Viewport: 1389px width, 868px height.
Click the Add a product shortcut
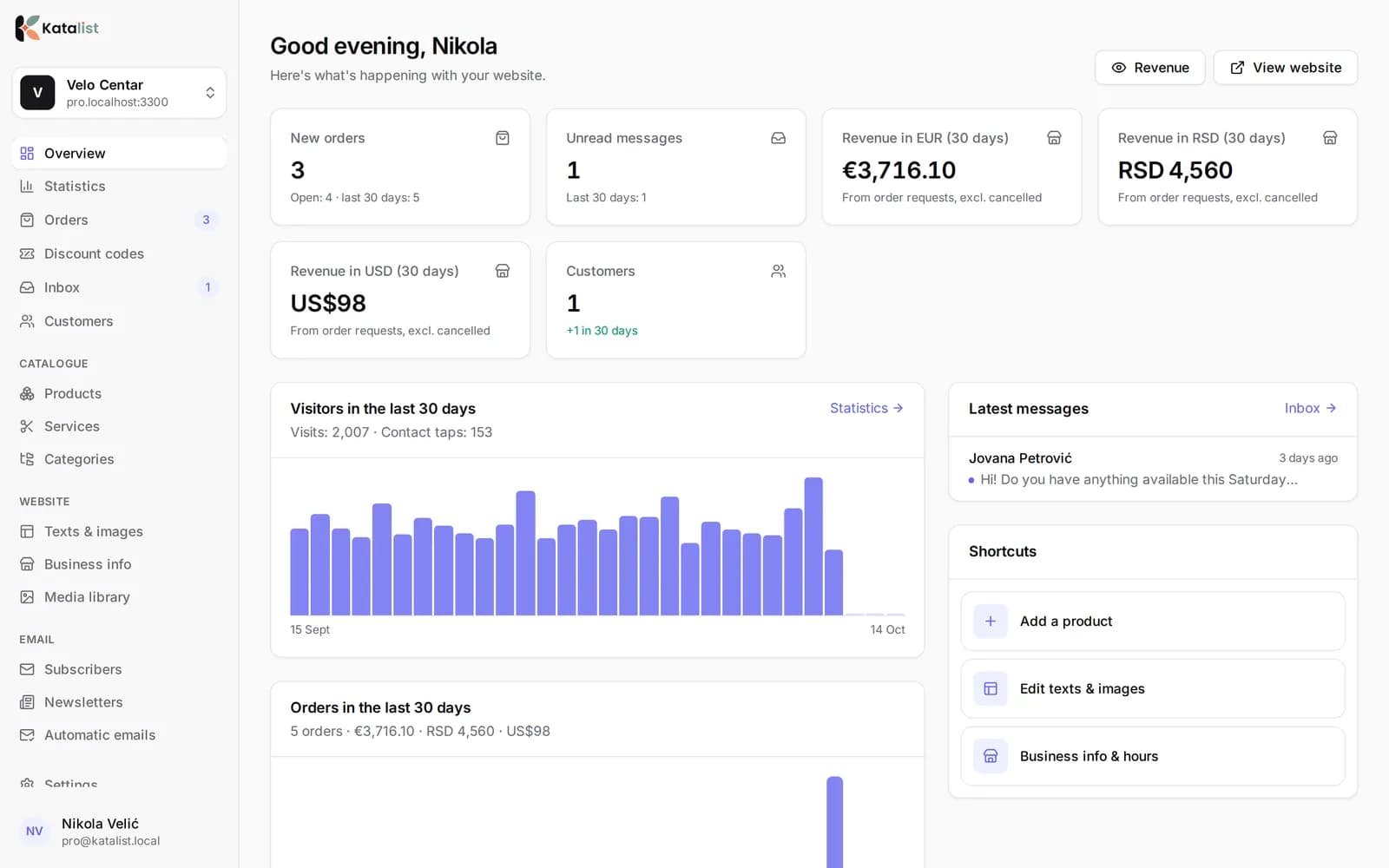point(1153,621)
